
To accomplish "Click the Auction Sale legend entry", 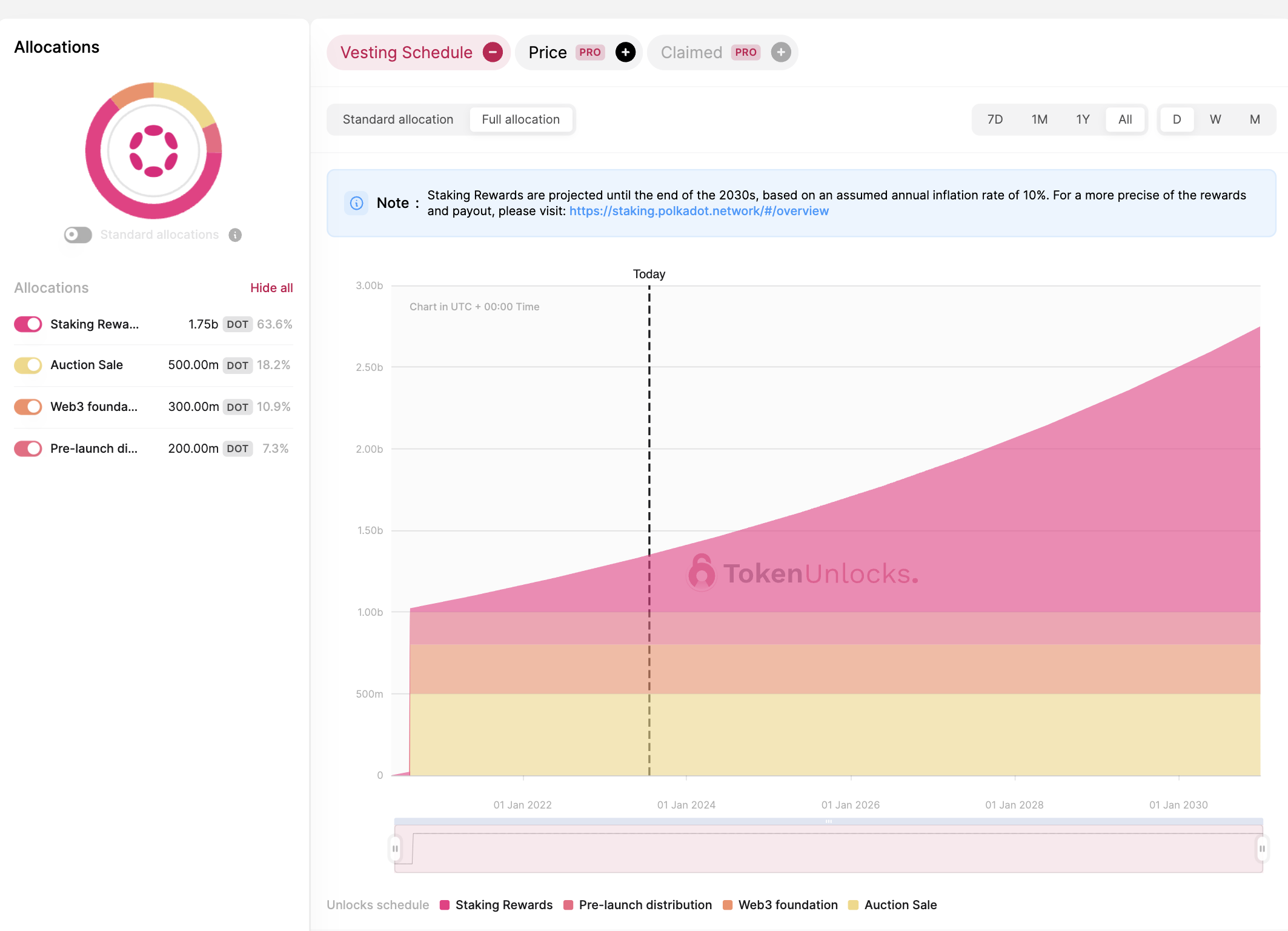I will coord(900,905).
